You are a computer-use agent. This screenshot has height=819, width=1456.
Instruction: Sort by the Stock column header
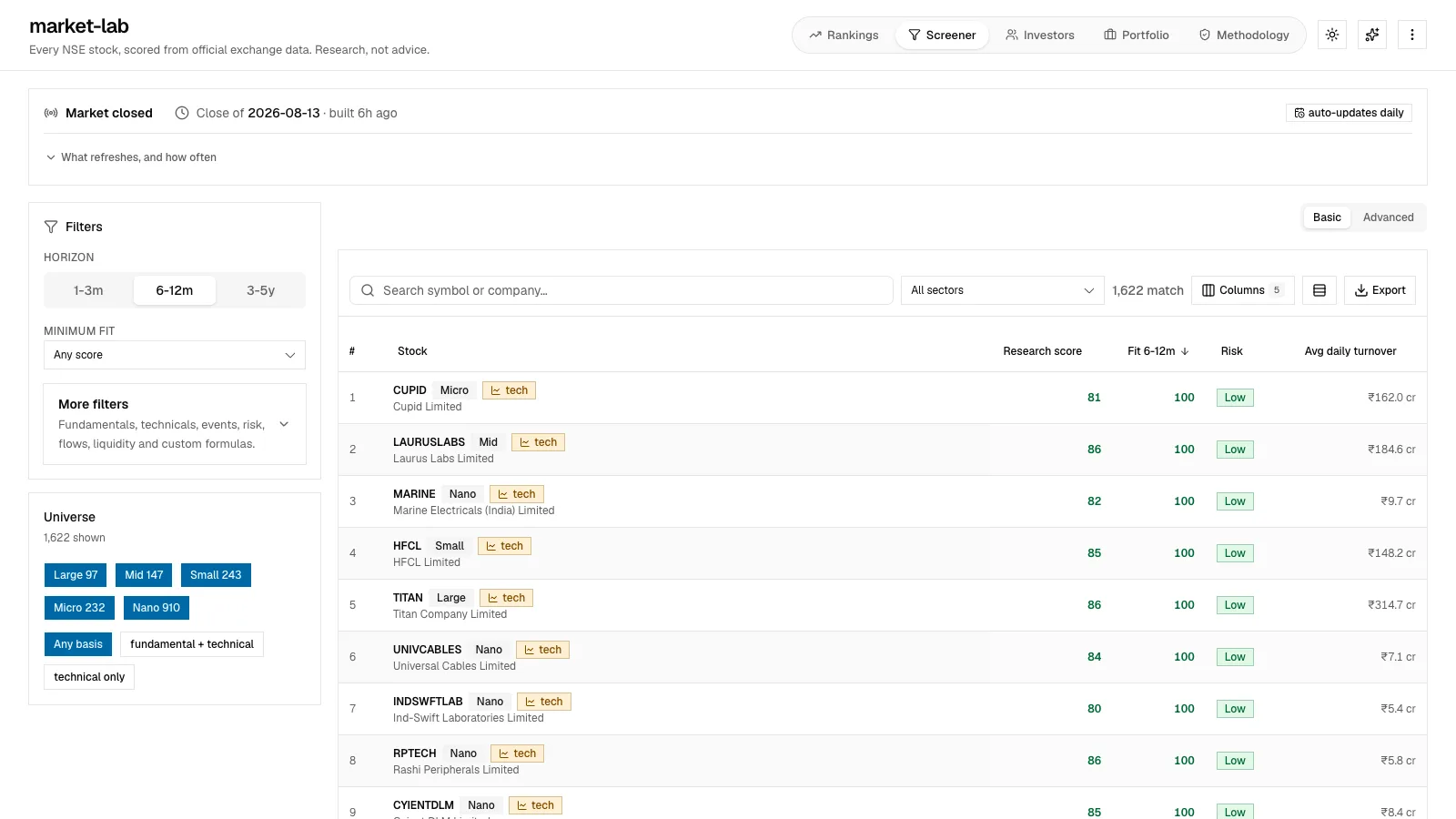click(x=412, y=351)
